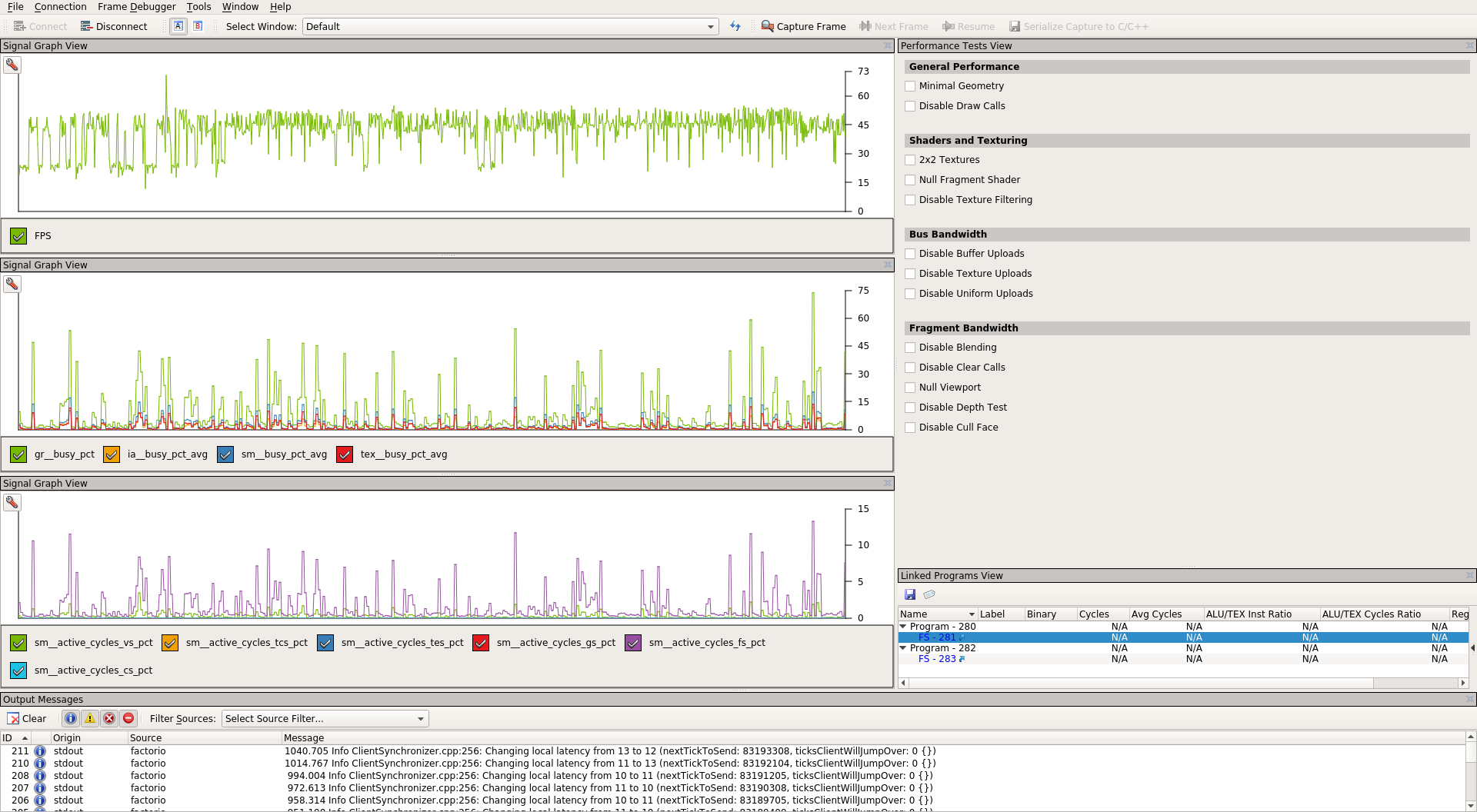Toggle sm__busy_pct_avg signal visibility
Viewport: 1477px width, 812px height.
225,454
